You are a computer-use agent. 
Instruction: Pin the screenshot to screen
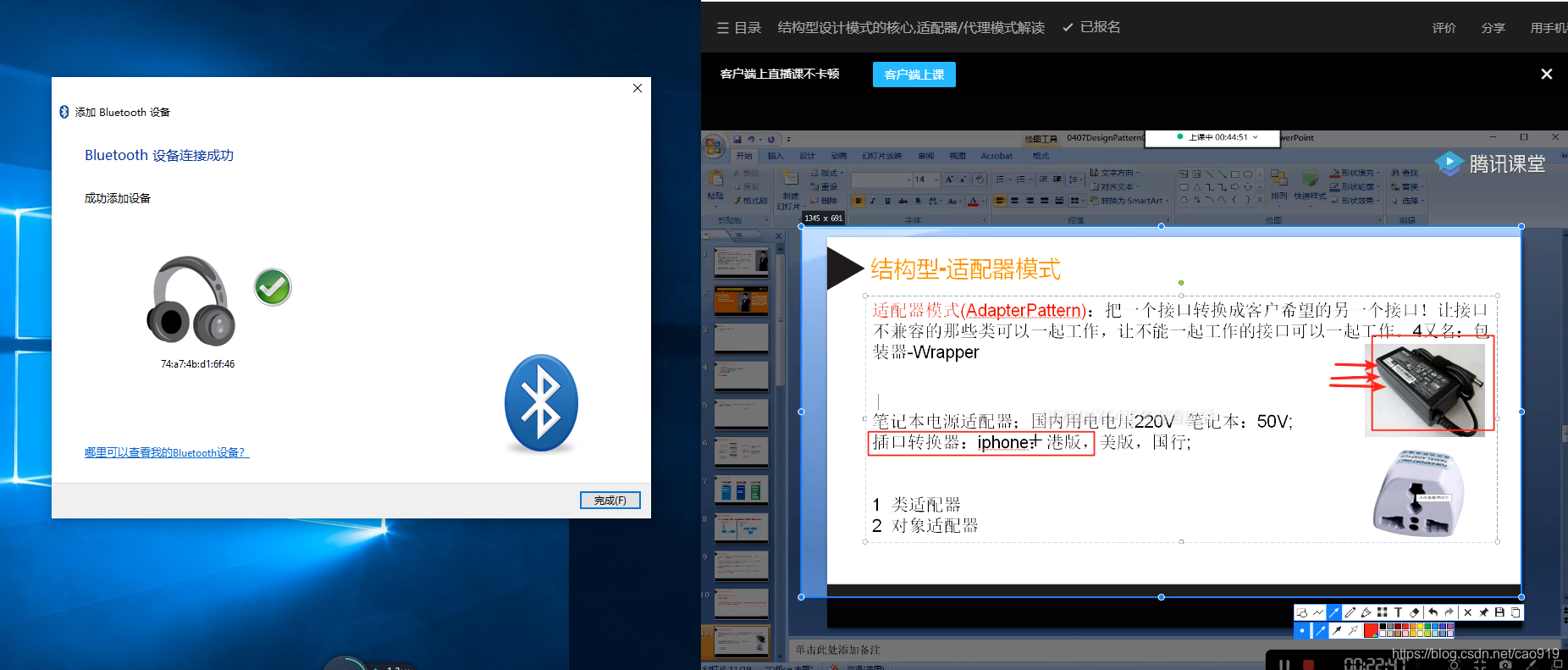[1483, 612]
